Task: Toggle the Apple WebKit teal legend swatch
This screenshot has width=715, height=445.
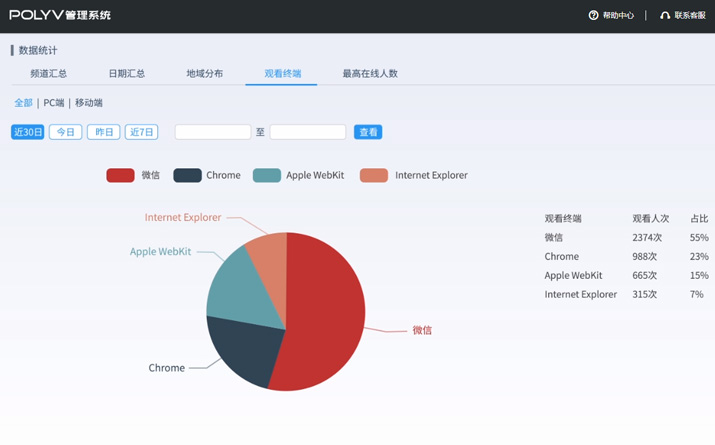Action: tap(267, 175)
